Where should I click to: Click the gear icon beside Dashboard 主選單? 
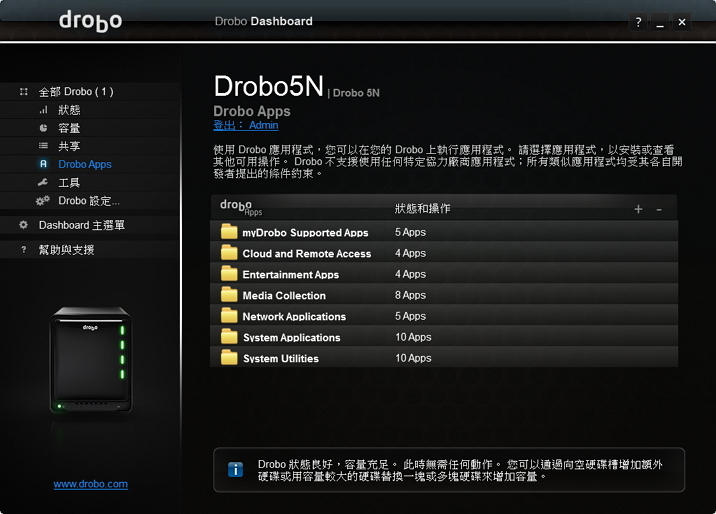[x=23, y=225]
